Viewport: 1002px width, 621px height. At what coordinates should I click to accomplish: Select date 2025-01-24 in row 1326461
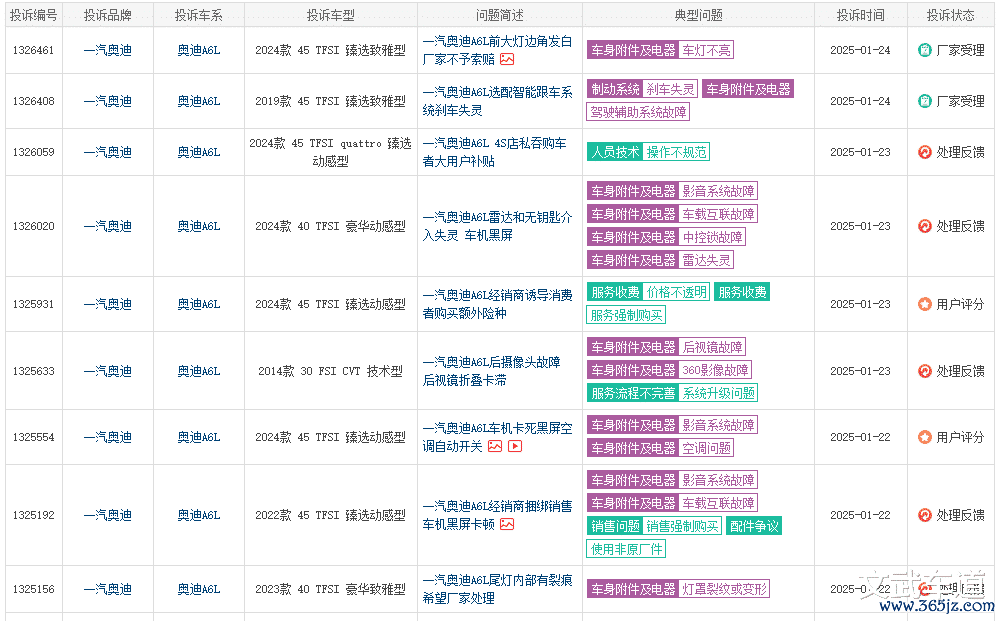(x=860, y=50)
